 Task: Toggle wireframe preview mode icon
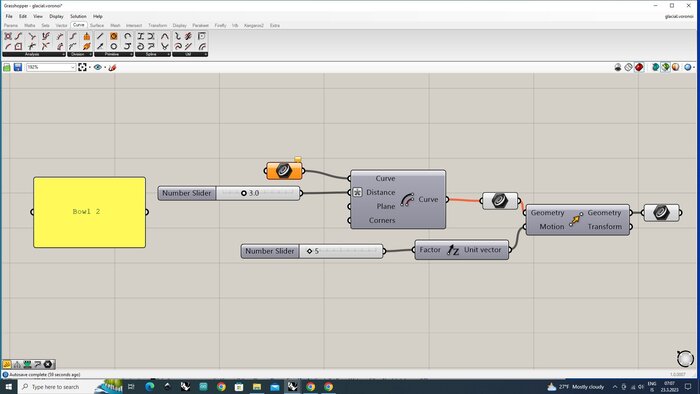[x=629, y=67]
